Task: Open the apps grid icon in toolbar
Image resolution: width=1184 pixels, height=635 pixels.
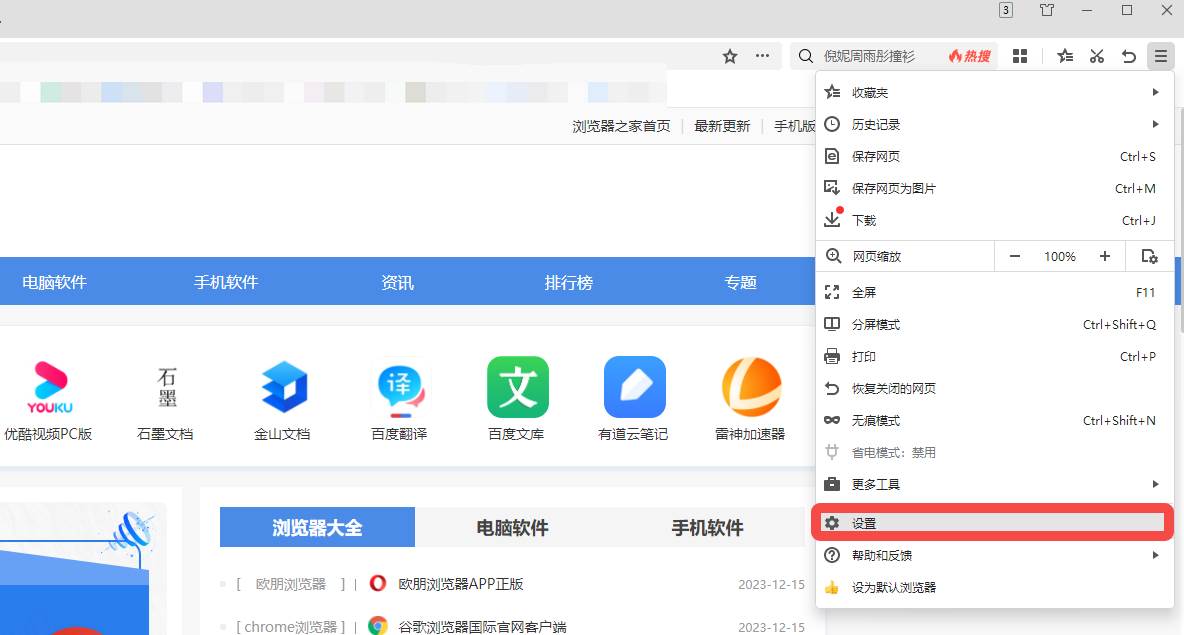Action: tap(1019, 56)
